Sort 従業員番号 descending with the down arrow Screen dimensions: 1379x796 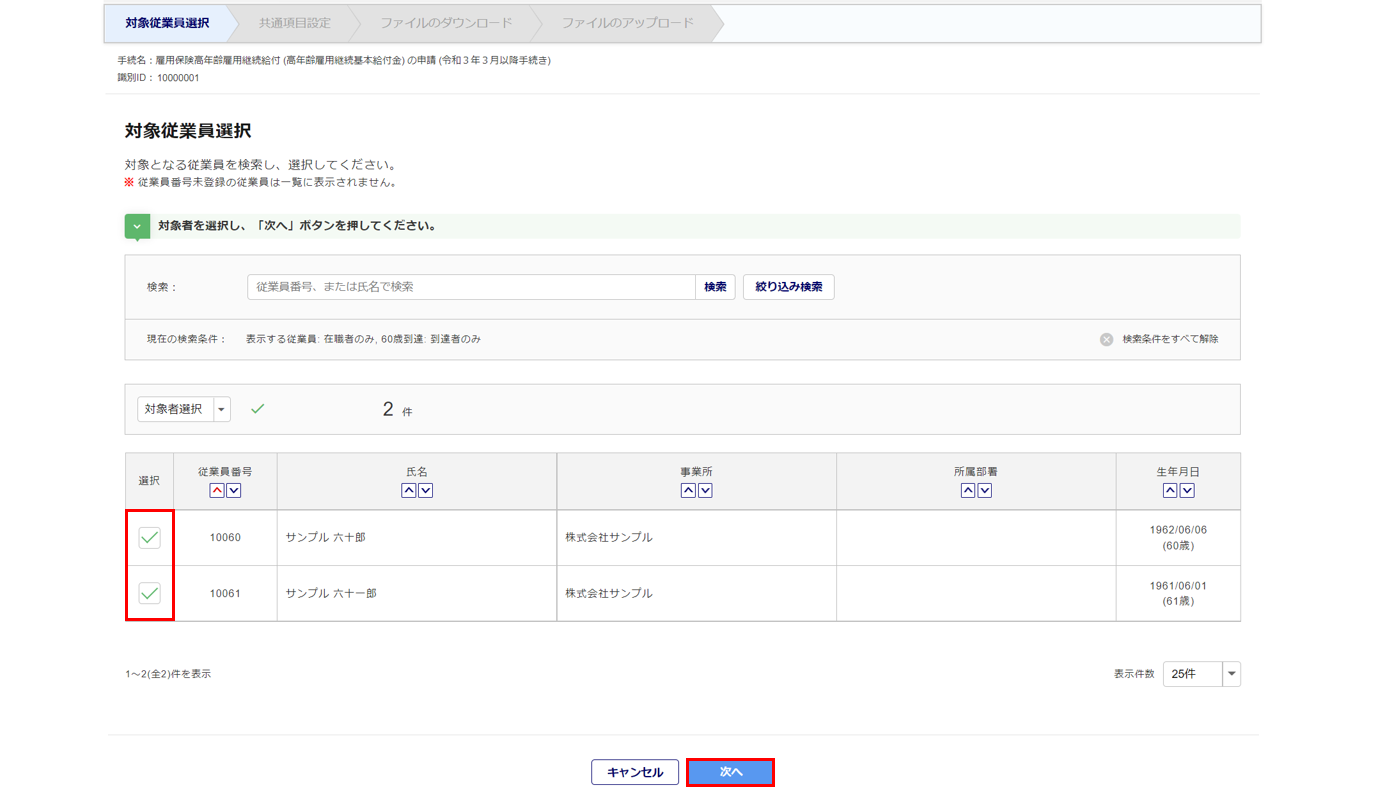(234, 490)
